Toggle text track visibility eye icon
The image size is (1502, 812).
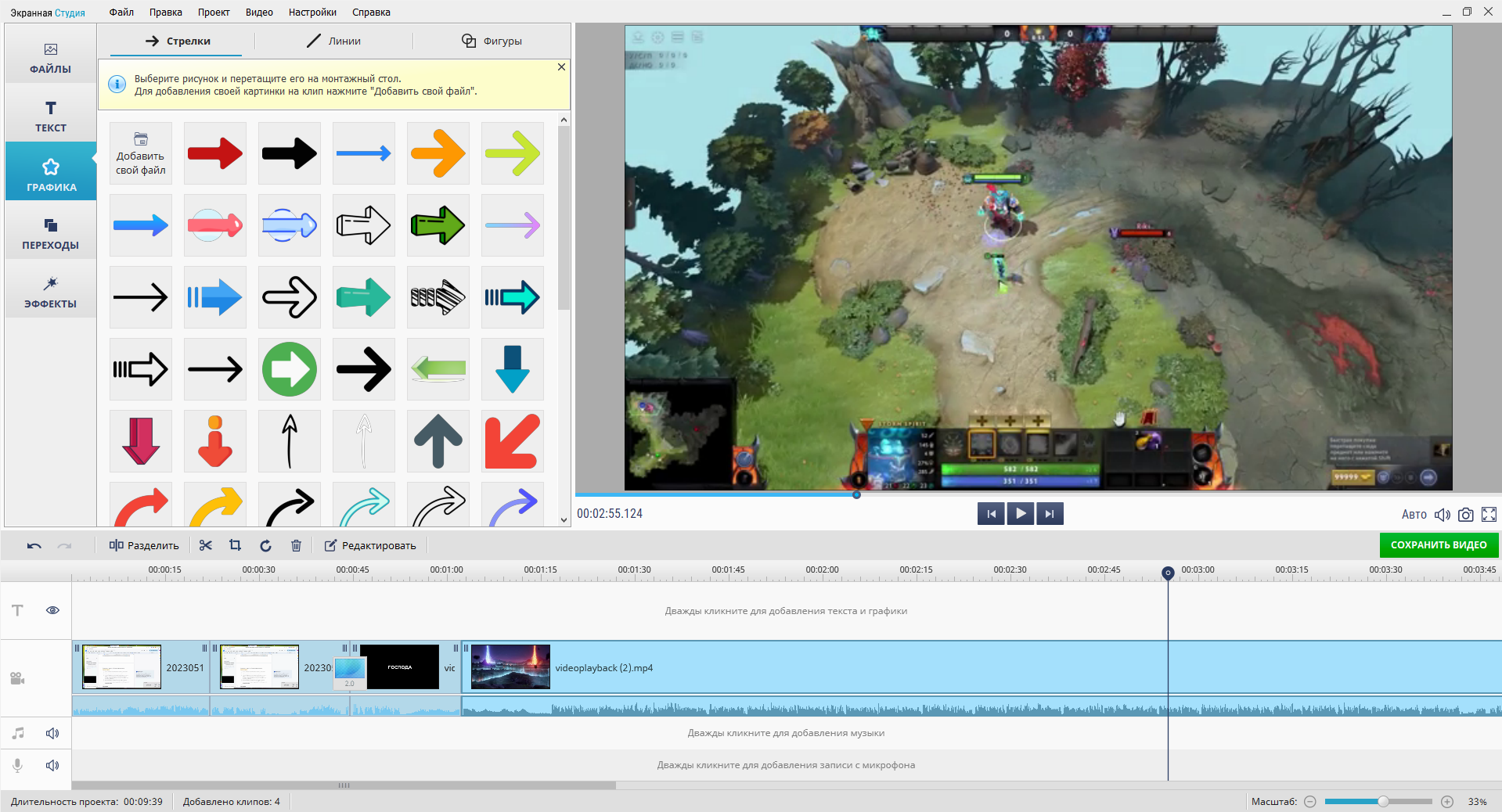click(52, 610)
